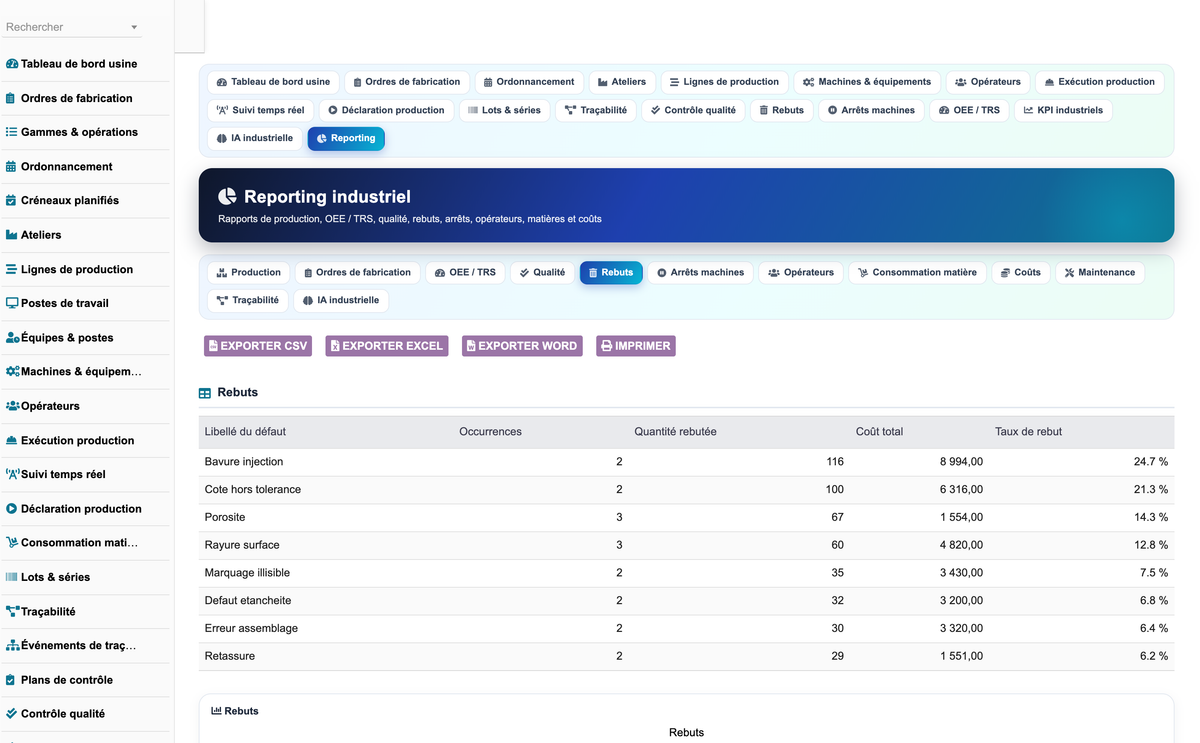This screenshot has width=1200, height=743.
Task: Click the table icon beside Rebuts heading
Action: click(205, 394)
